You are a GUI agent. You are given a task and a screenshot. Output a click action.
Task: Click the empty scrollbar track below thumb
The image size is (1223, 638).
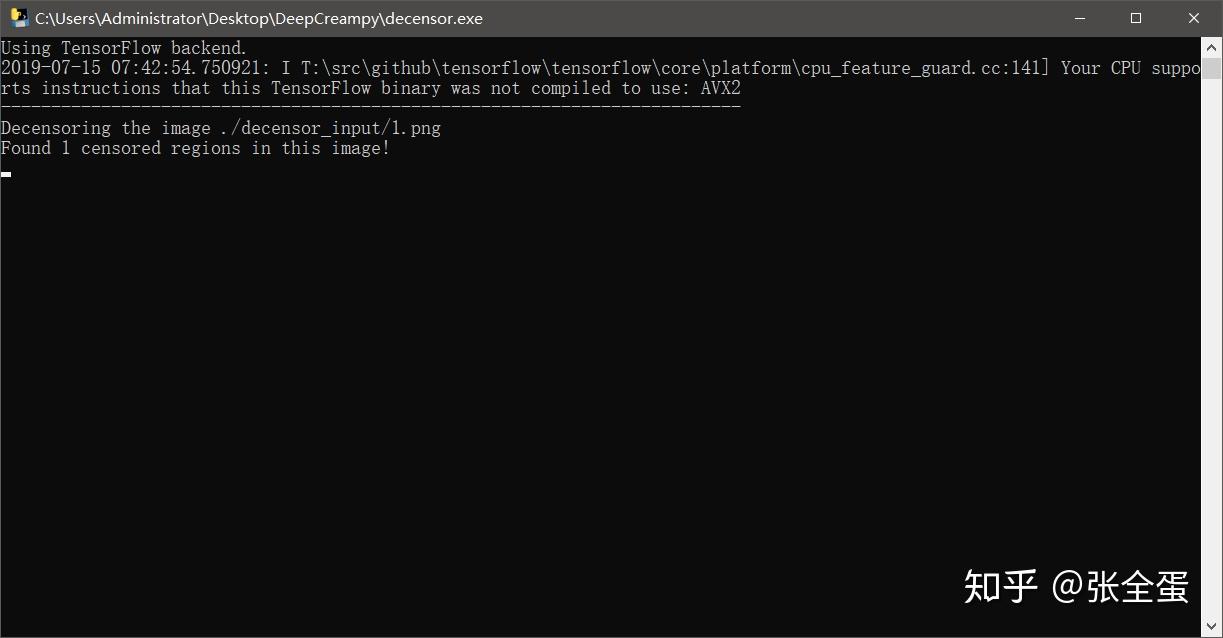click(x=1212, y=348)
